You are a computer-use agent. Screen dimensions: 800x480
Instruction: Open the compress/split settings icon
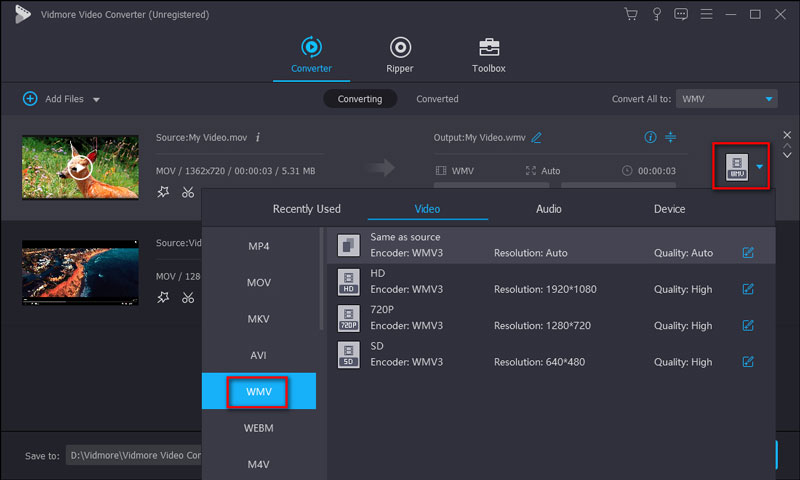670,137
